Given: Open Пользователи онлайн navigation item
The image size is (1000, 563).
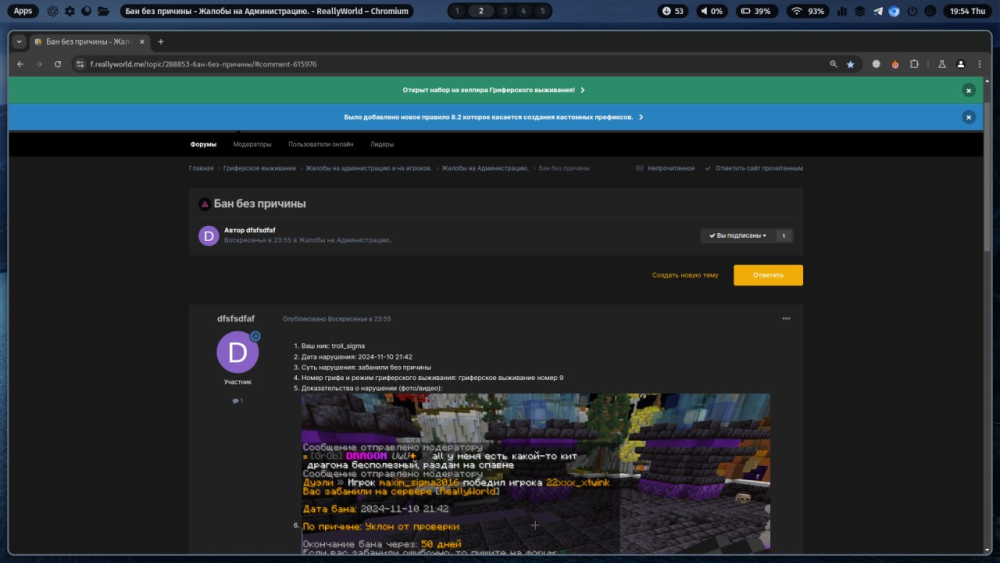Looking at the screenshot, I should point(320,144).
